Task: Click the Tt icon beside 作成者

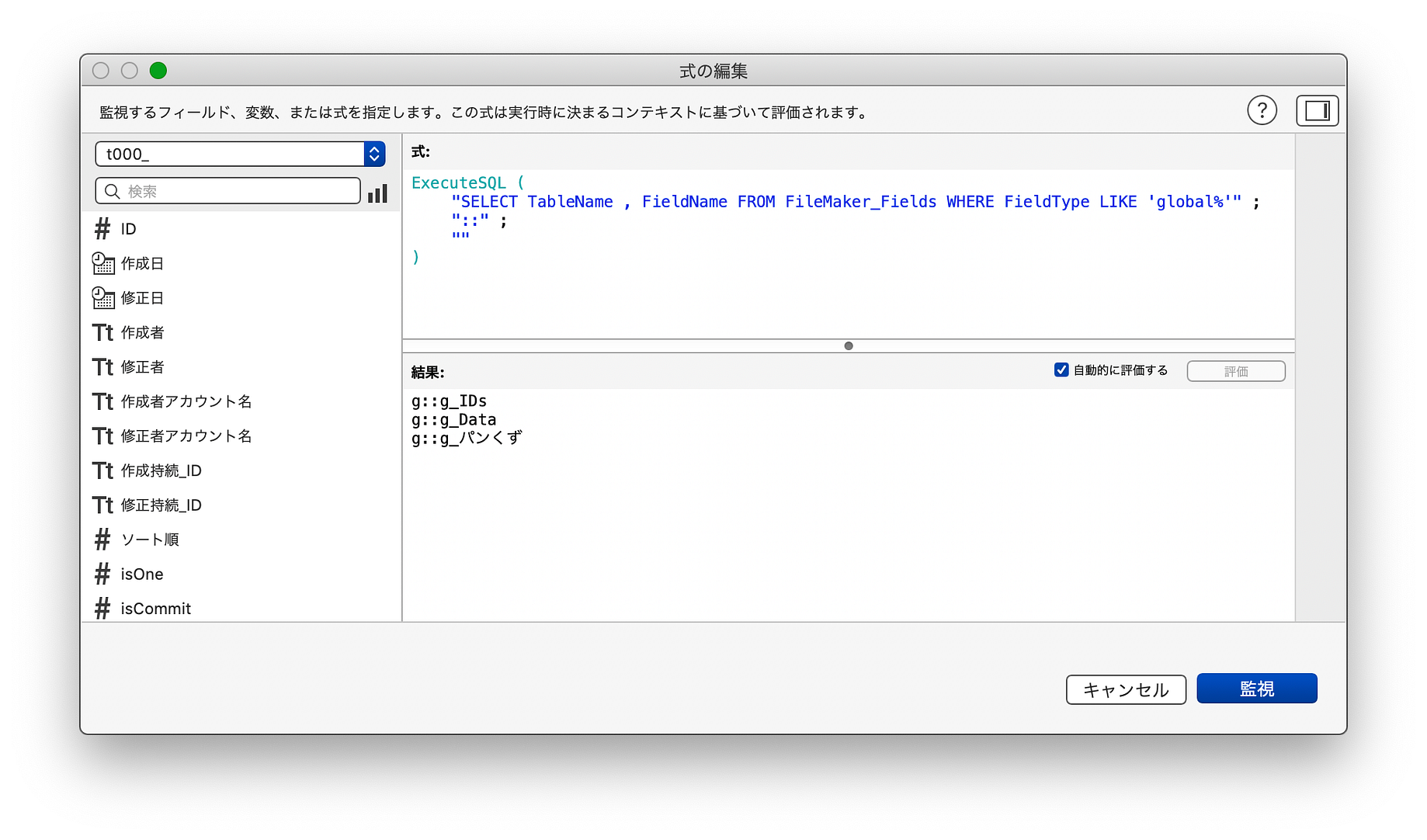Action: click(102, 331)
